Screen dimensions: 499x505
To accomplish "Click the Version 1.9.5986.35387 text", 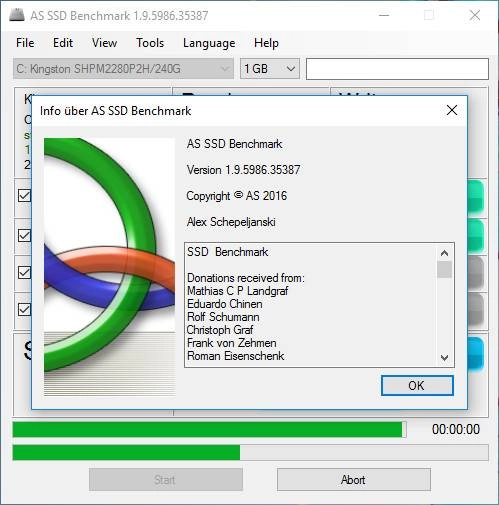I will click(243, 170).
